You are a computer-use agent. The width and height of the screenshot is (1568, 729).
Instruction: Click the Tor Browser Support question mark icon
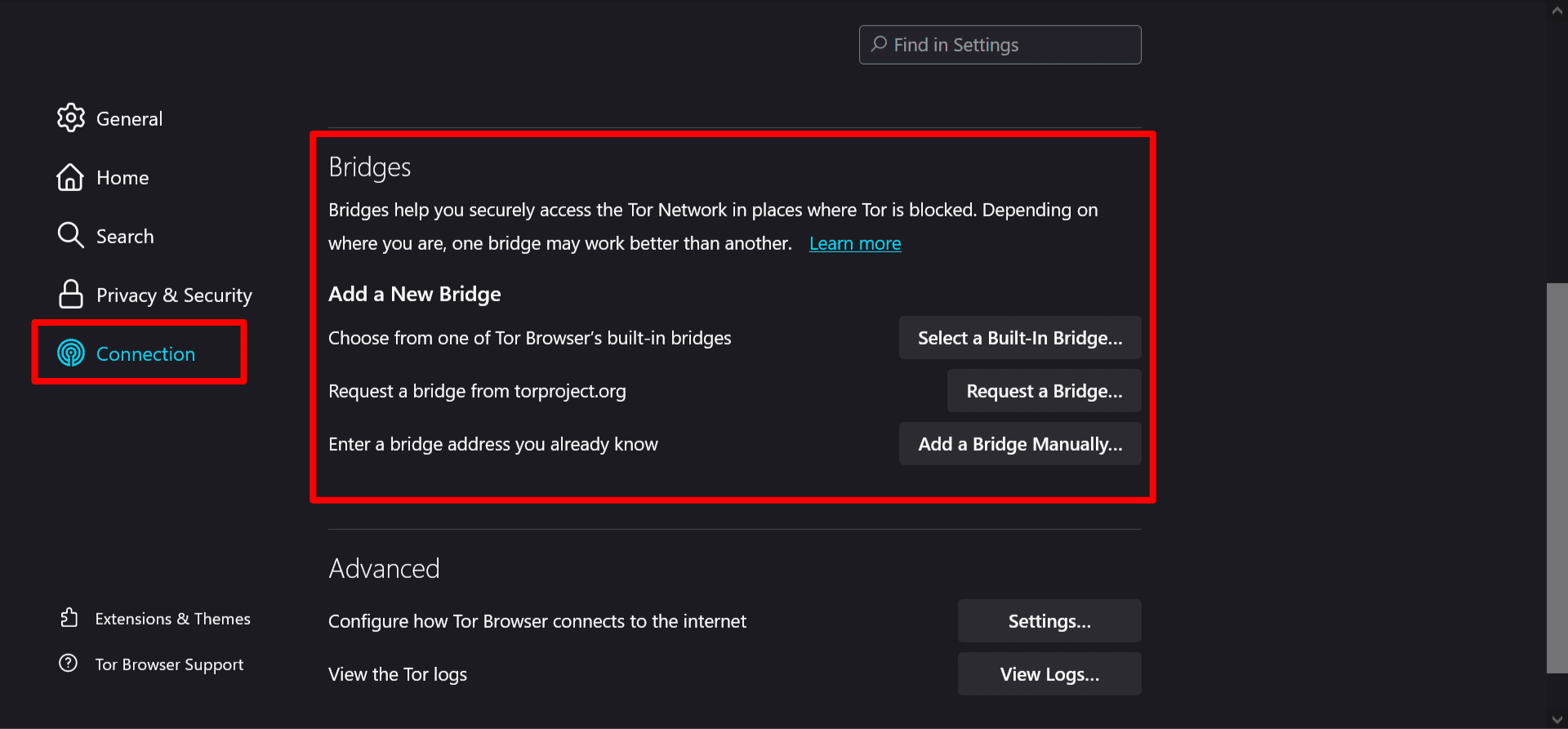tap(69, 663)
